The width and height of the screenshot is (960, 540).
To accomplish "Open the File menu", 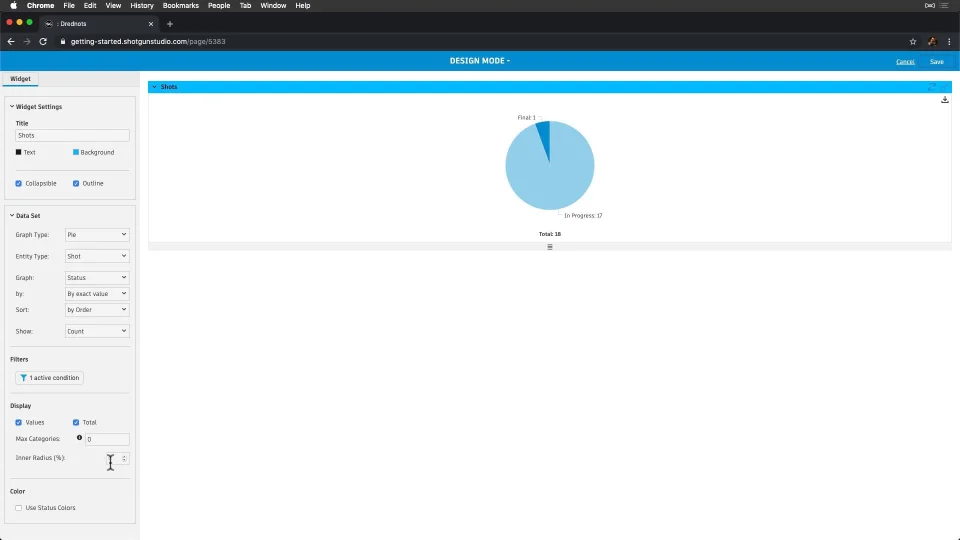I will point(69,6).
